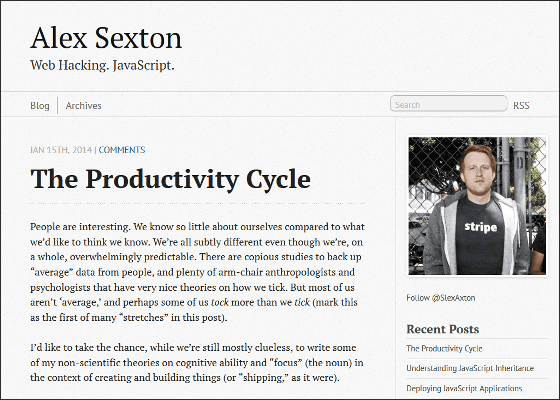Viewport: 560px width, 400px height.
Task: Go to the Alex Sexton site title
Action: pos(106,38)
